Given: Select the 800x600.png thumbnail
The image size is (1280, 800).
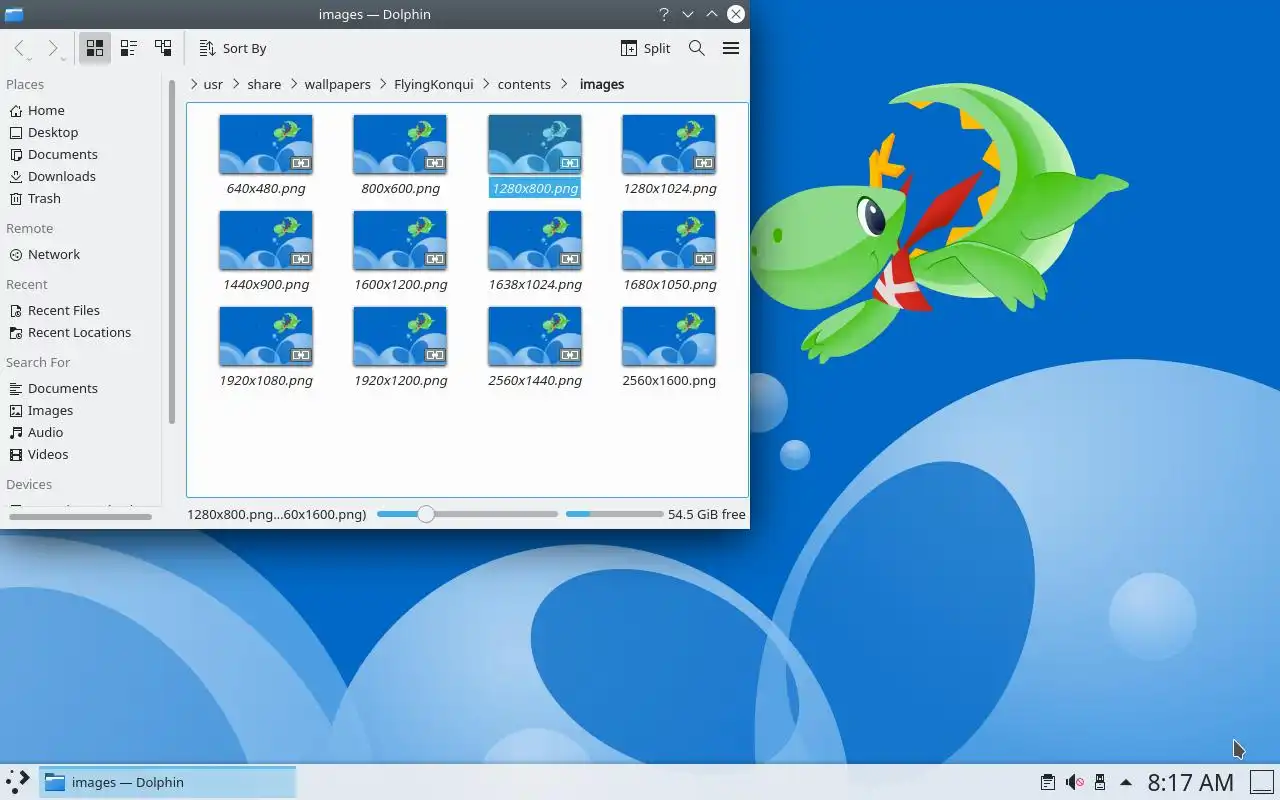Looking at the screenshot, I should 400,144.
